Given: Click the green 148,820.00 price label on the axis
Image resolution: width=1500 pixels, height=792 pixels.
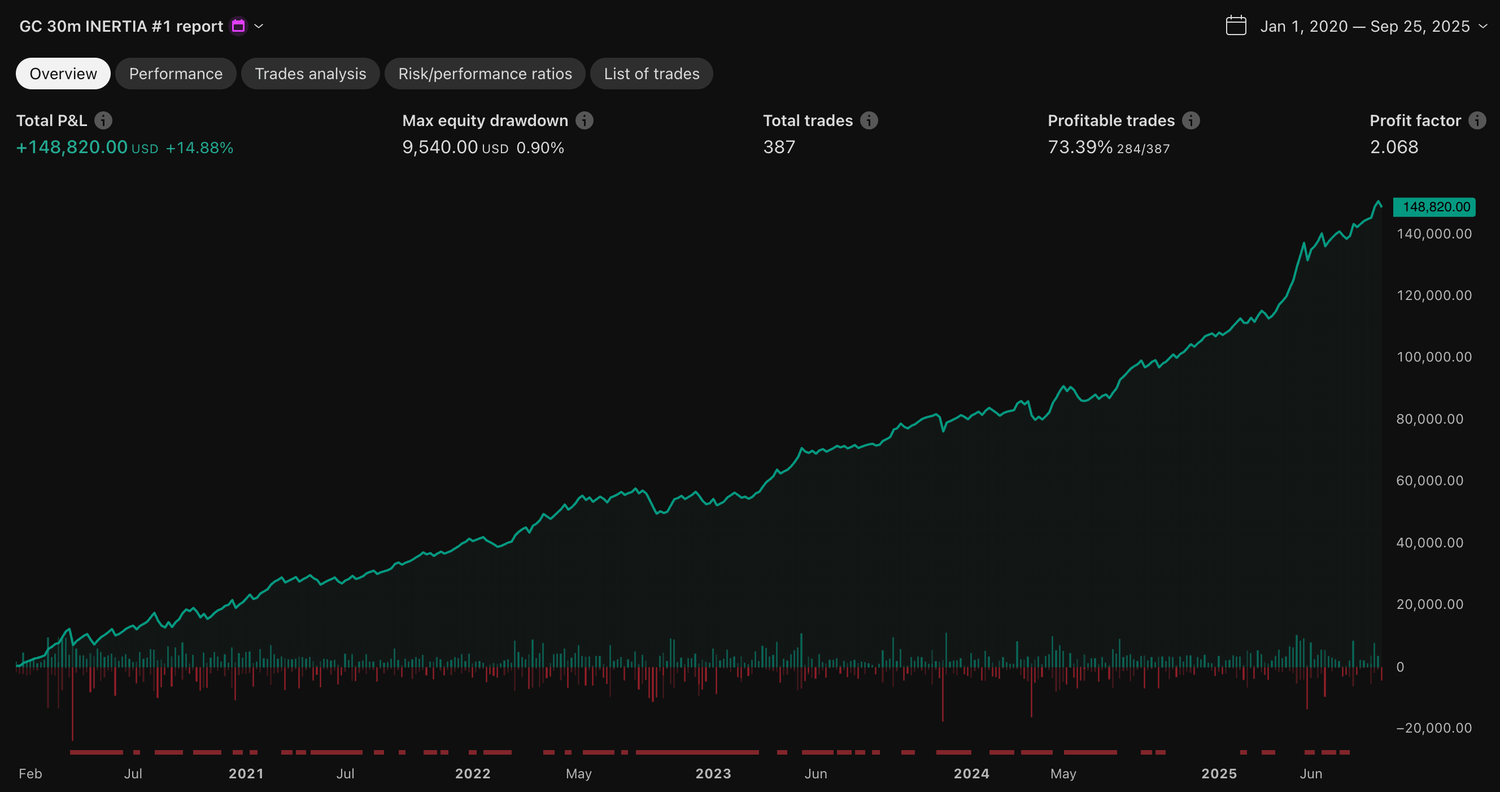Looking at the screenshot, I should point(1435,207).
